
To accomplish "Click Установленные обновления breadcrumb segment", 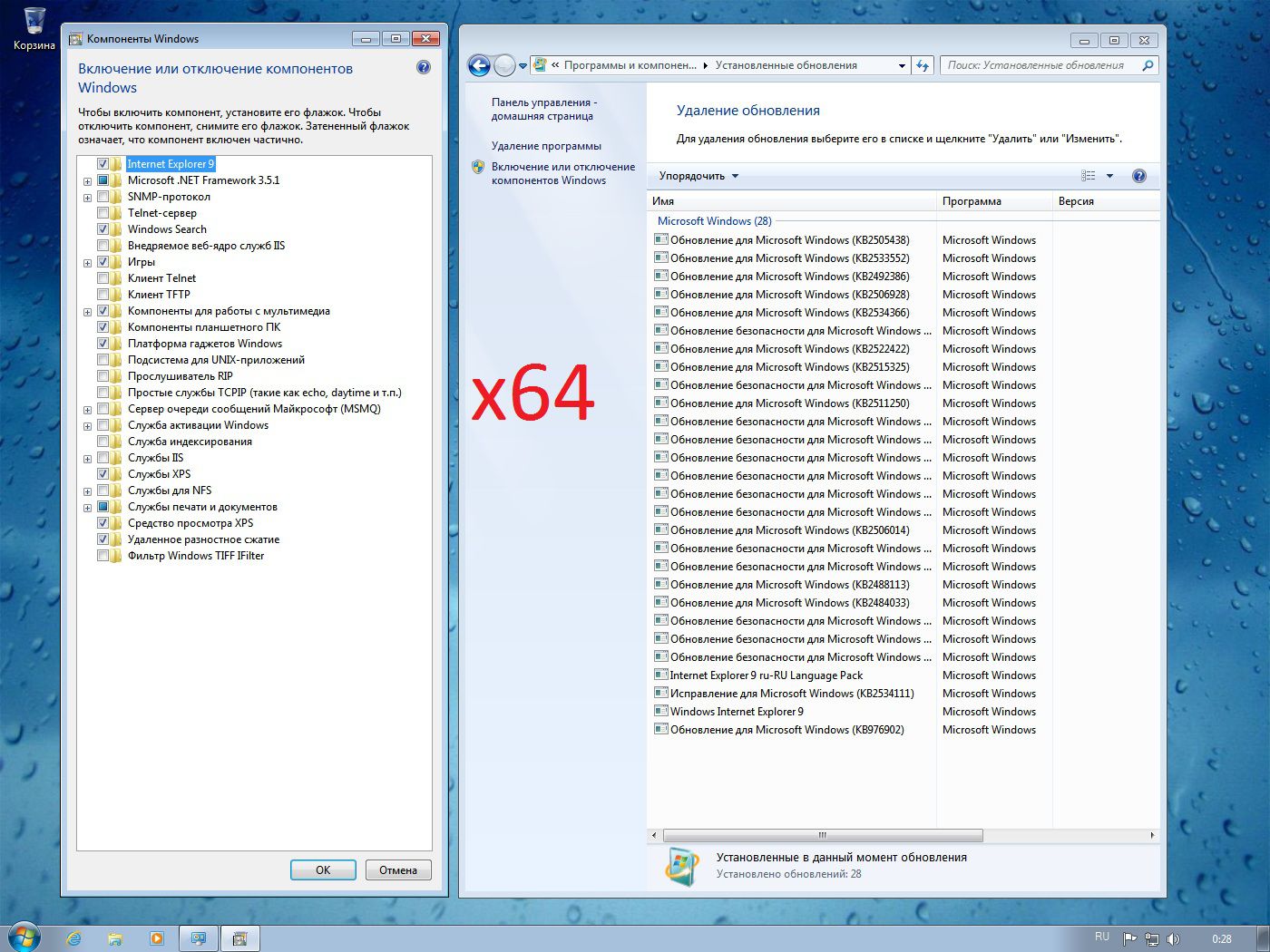I will click(786, 65).
